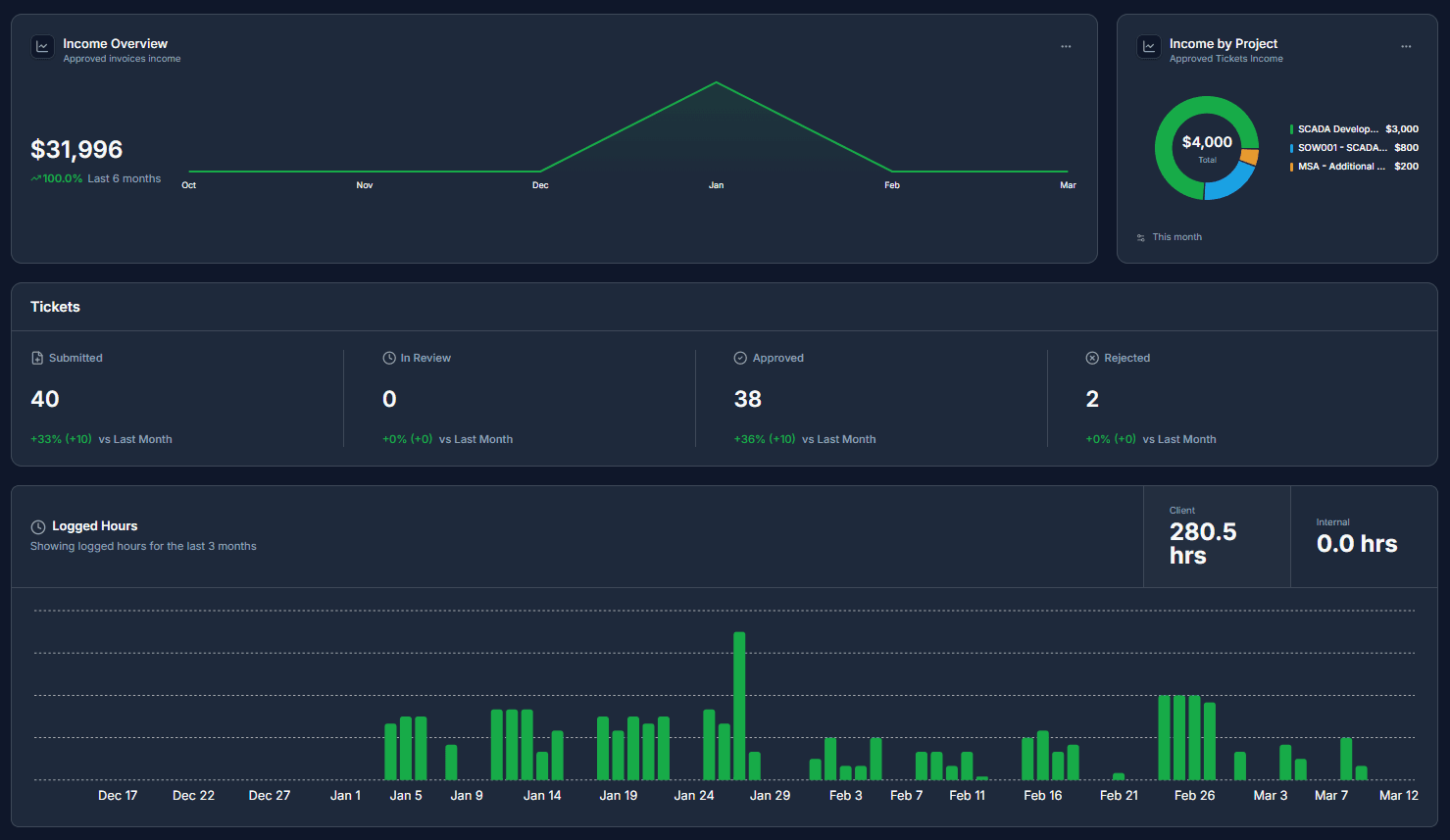Select the SOW001 - SCADA legend item
Screen dimensions: 1450x840
tap(1341, 148)
